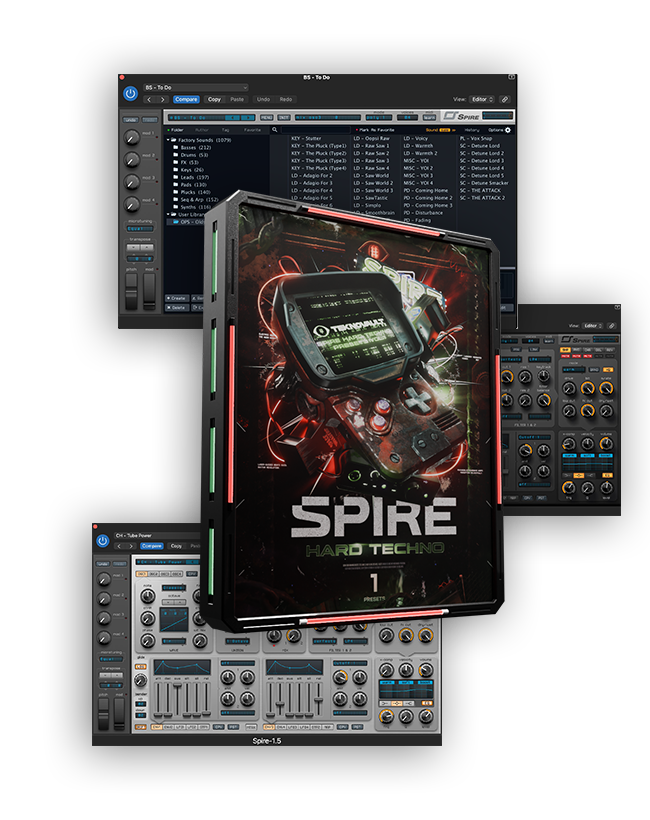The image size is (650, 820).
Task: Click Spire MENU button in top window
Action: [267, 118]
